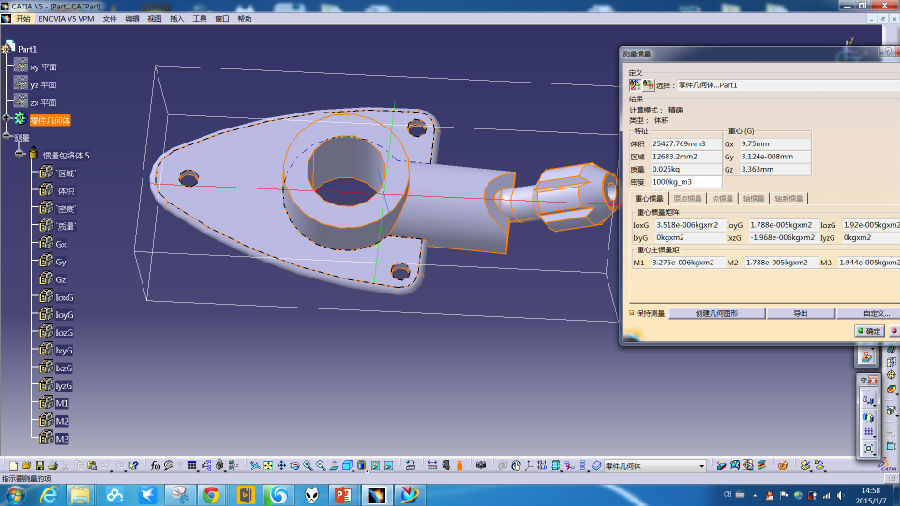Click the 创建几何图形 button

click(716, 313)
